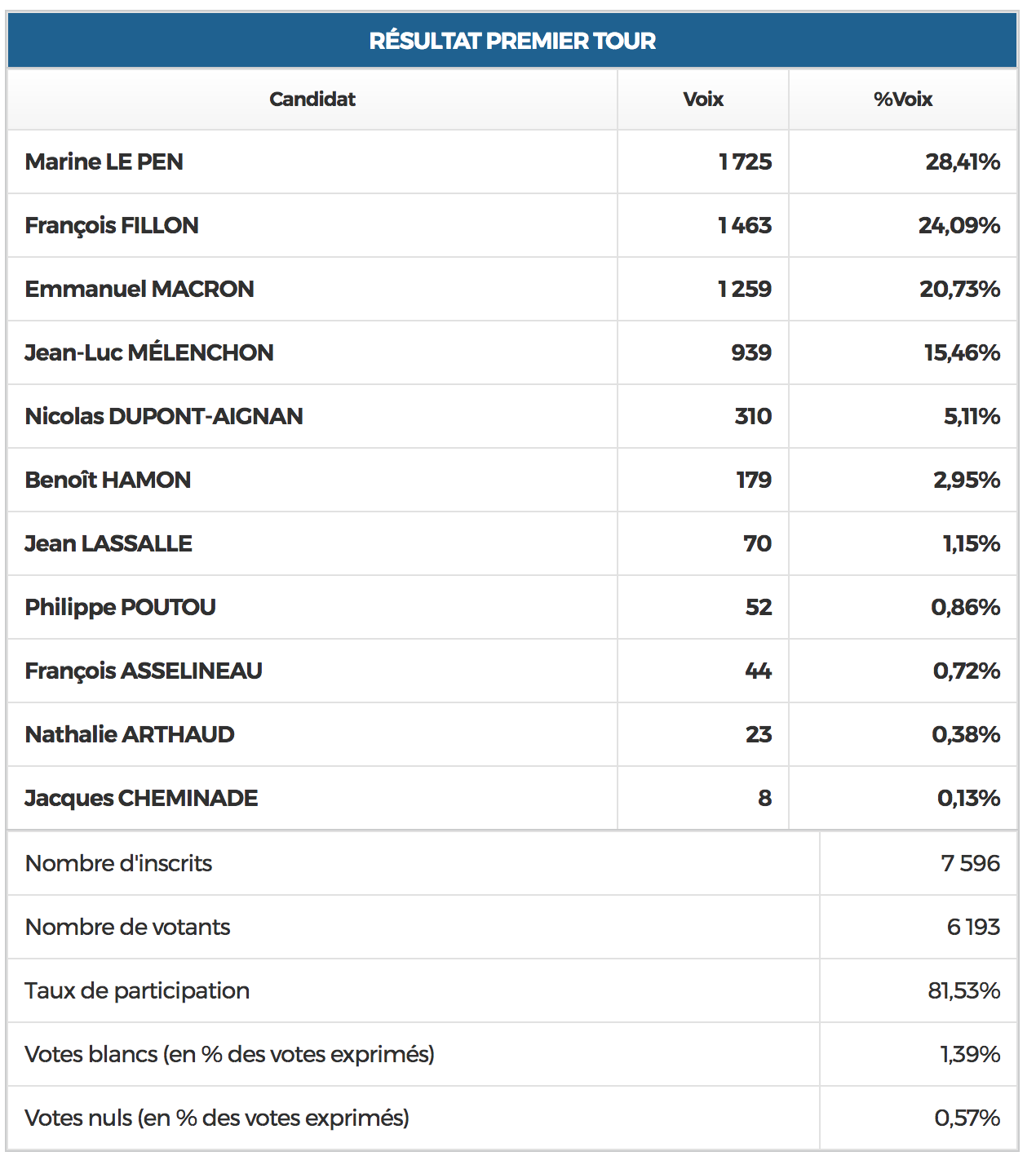Click François ASSELINEAU's name

(144, 671)
